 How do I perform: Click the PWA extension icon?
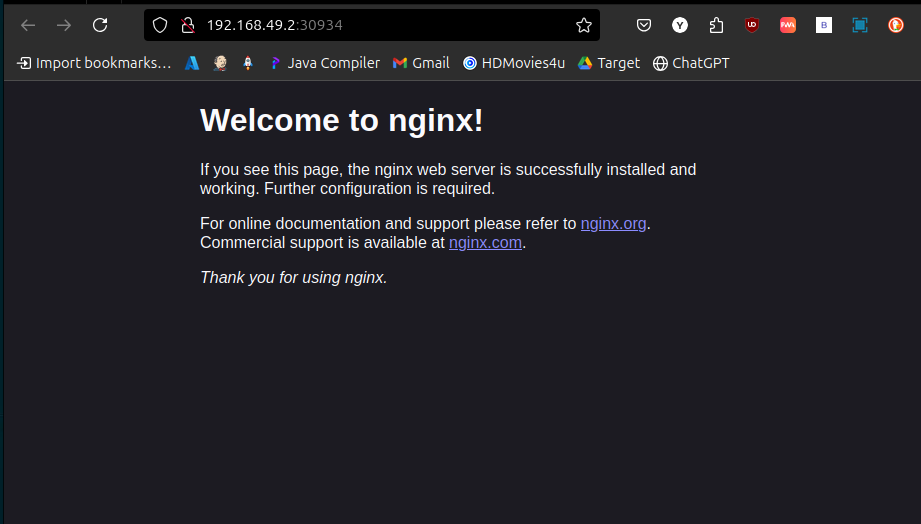tap(788, 25)
